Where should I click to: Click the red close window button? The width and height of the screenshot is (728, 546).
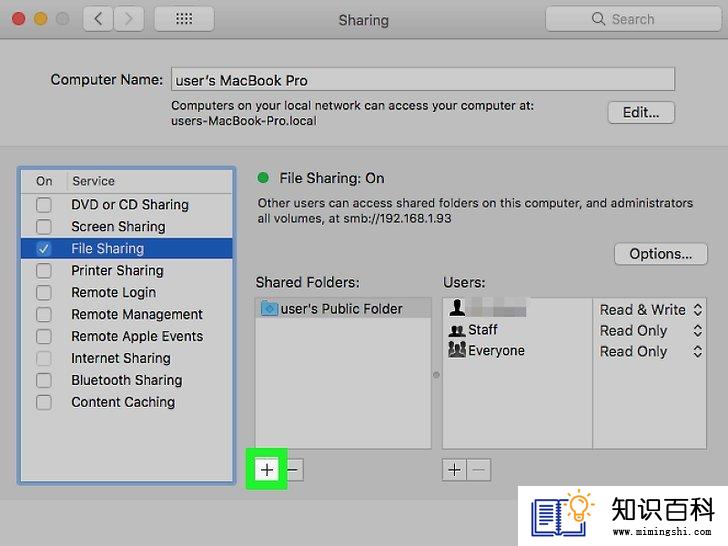pos(19,19)
